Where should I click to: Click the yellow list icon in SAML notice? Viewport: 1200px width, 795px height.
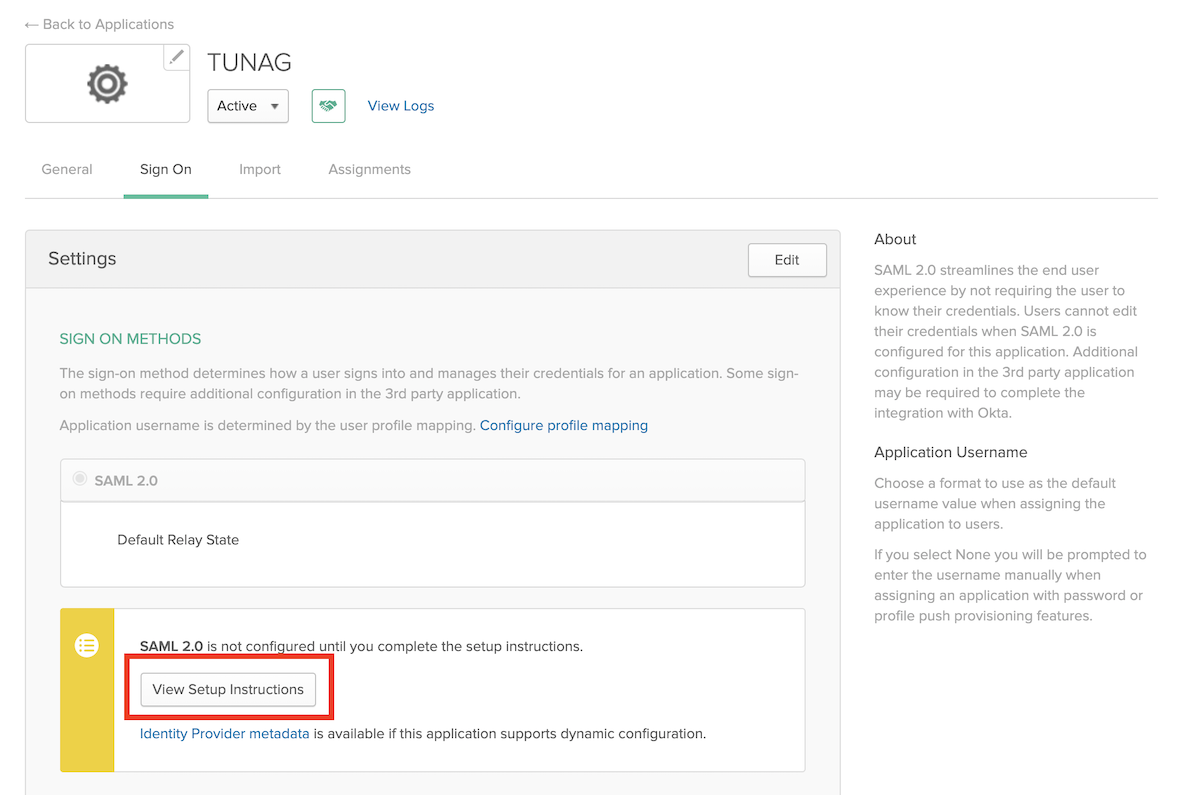click(x=87, y=646)
